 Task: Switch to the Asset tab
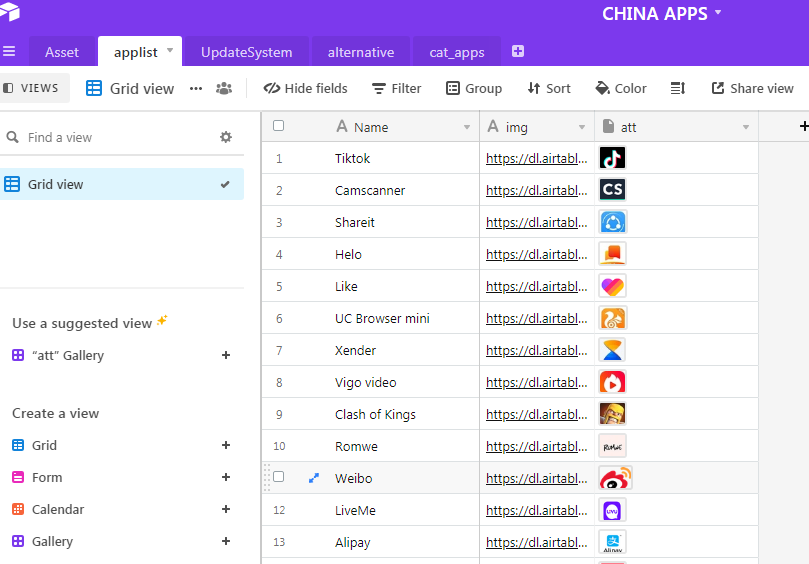tap(62, 52)
